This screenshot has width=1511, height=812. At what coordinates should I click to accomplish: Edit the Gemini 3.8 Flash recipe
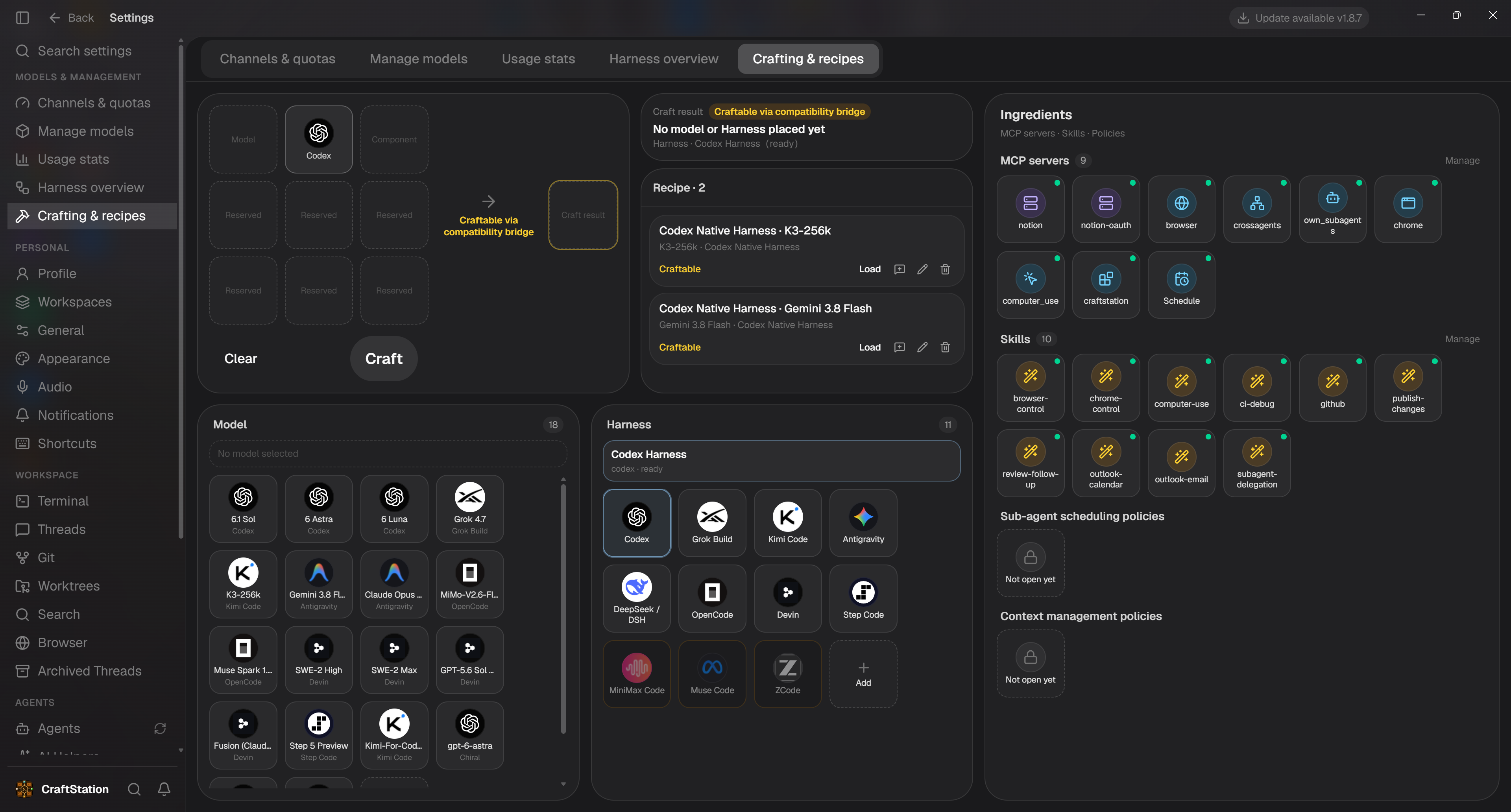point(922,347)
